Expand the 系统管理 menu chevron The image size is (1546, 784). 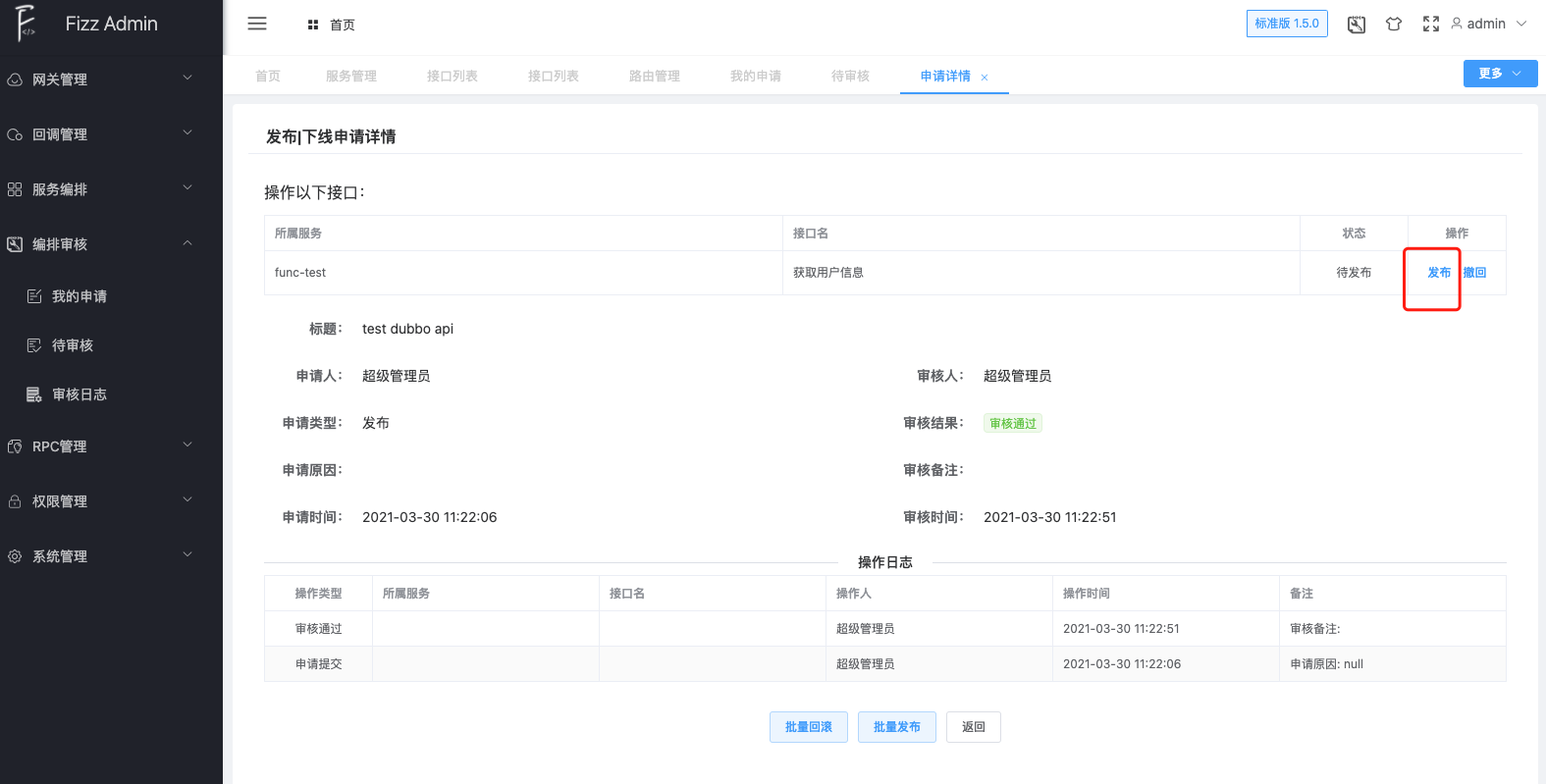187,554
